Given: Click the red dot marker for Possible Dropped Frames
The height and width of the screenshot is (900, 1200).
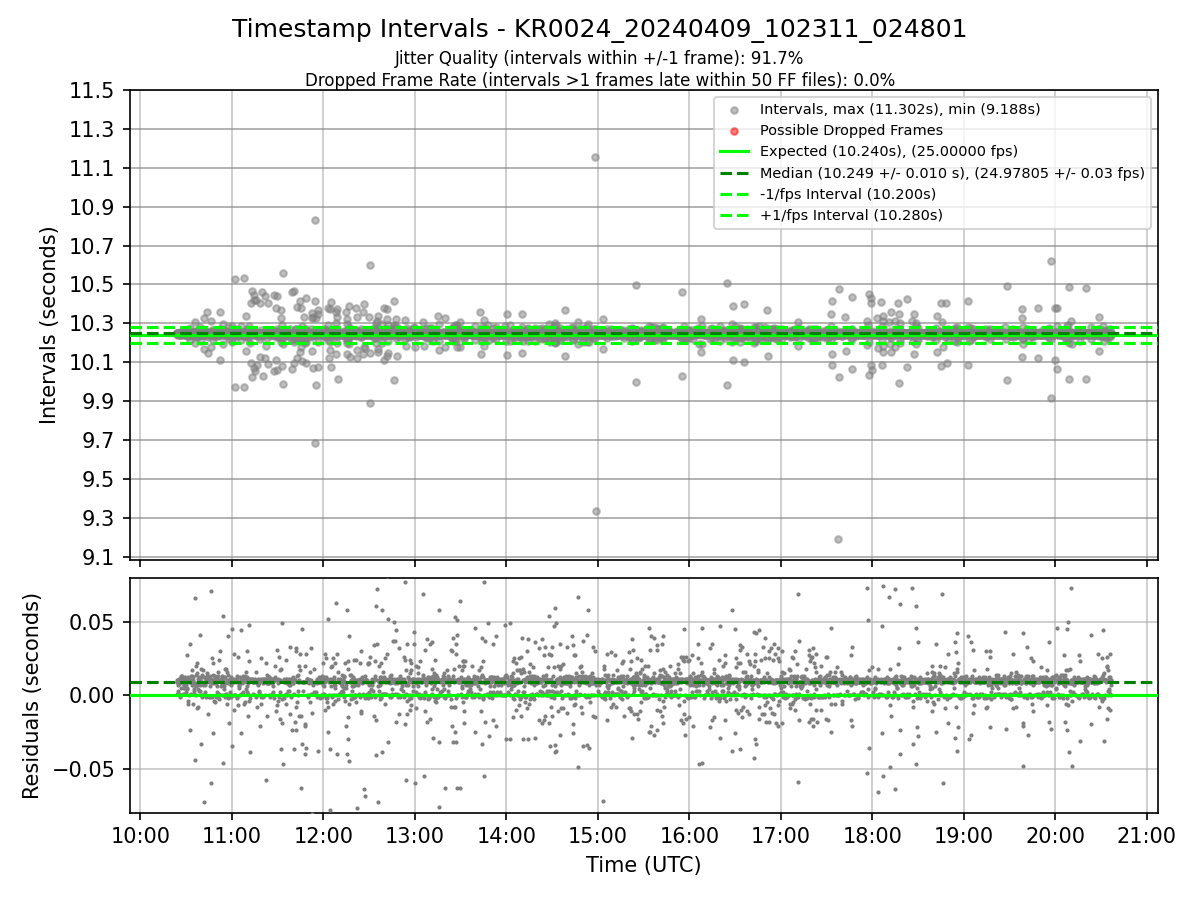Looking at the screenshot, I should click(735, 131).
